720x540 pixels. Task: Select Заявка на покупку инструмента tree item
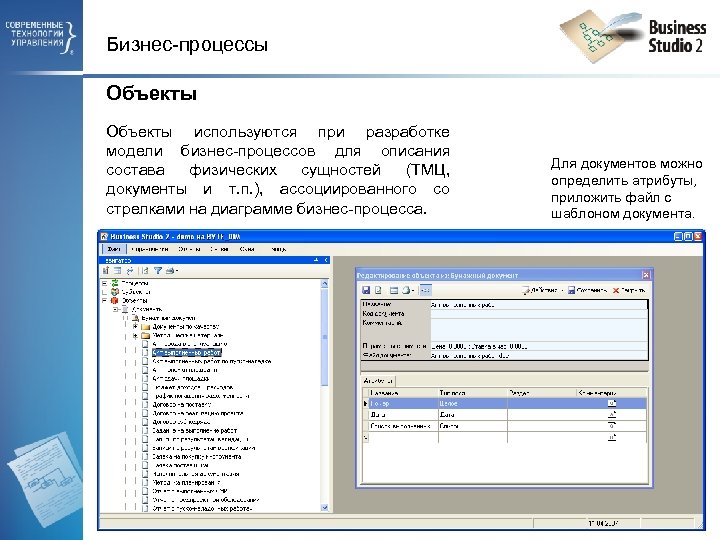(x=197, y=457)
